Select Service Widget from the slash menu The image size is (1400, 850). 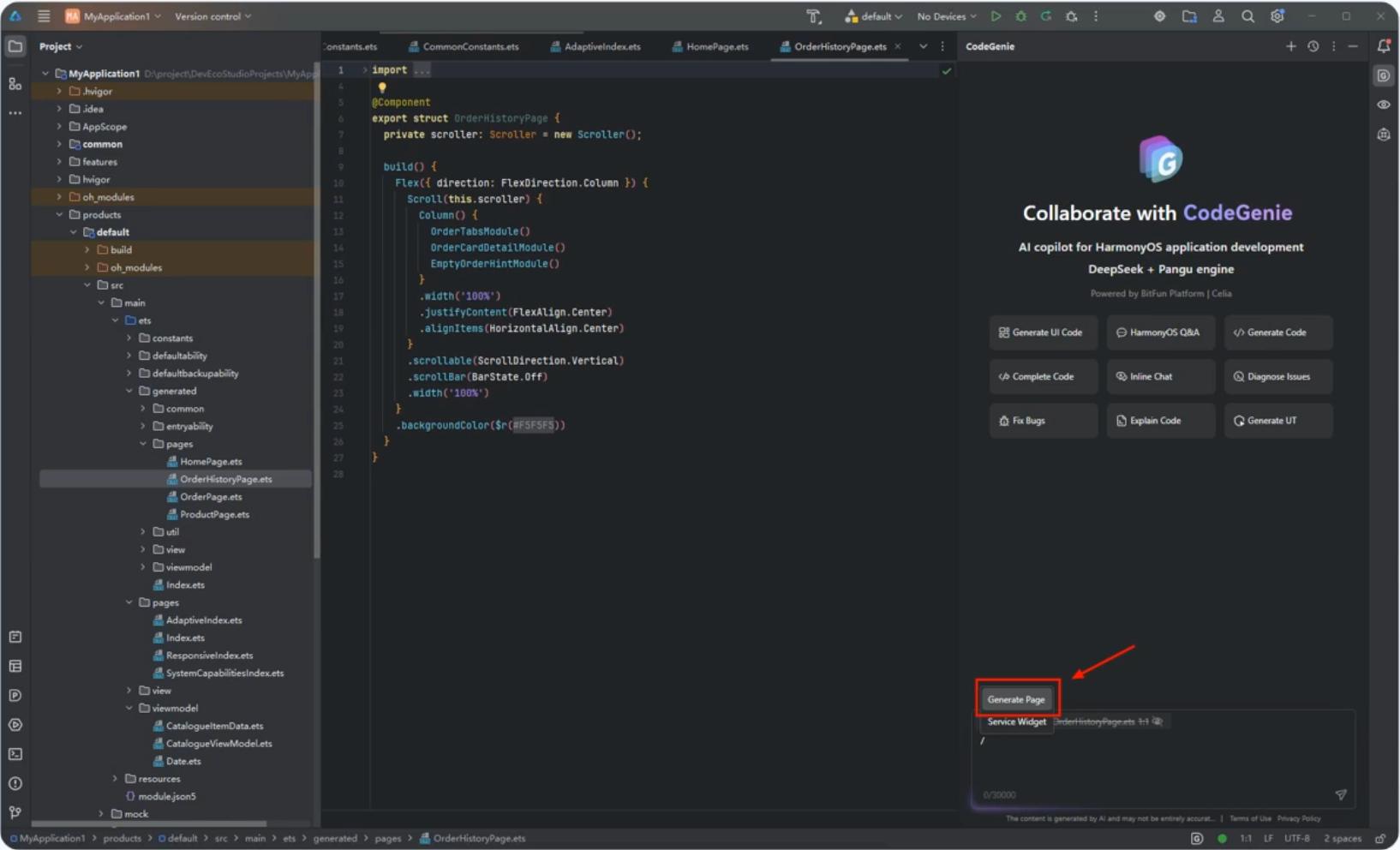pos(1017,721)
